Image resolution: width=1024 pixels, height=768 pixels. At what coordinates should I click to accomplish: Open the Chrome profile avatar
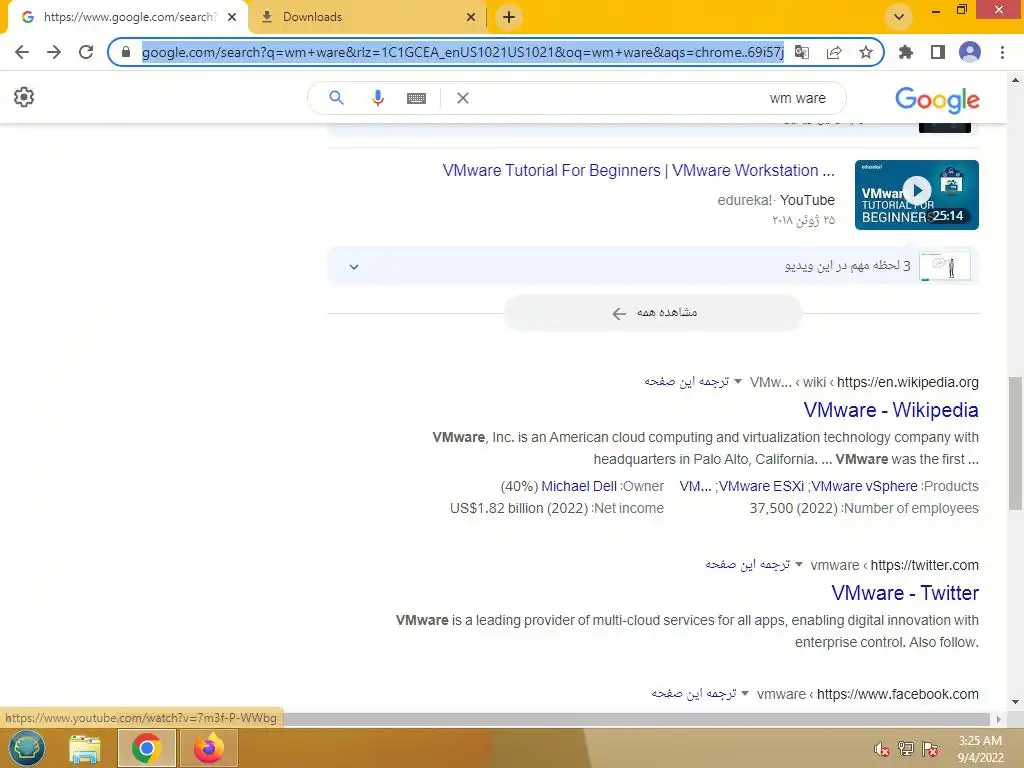[970, 52]
